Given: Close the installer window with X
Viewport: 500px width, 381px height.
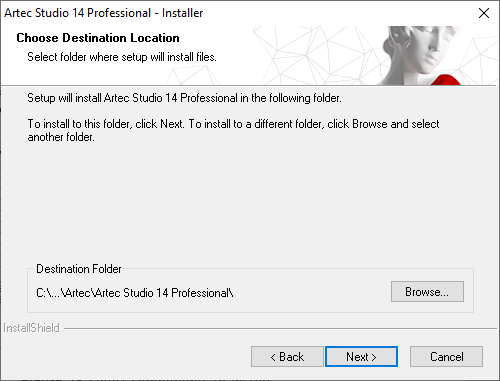Looking at the screenshot, I should 484,13.
